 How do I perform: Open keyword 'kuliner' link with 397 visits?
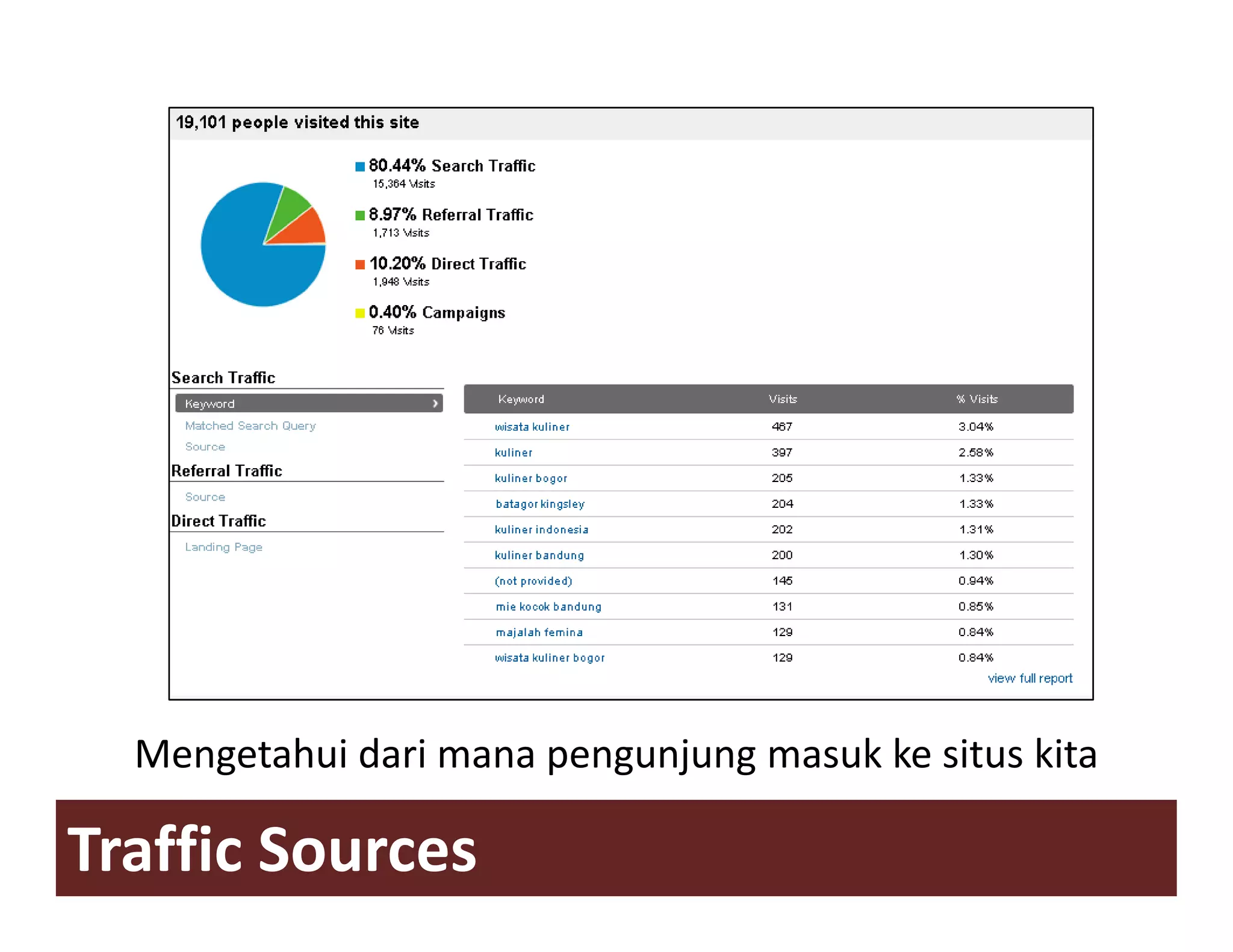[x=514, y=453]
